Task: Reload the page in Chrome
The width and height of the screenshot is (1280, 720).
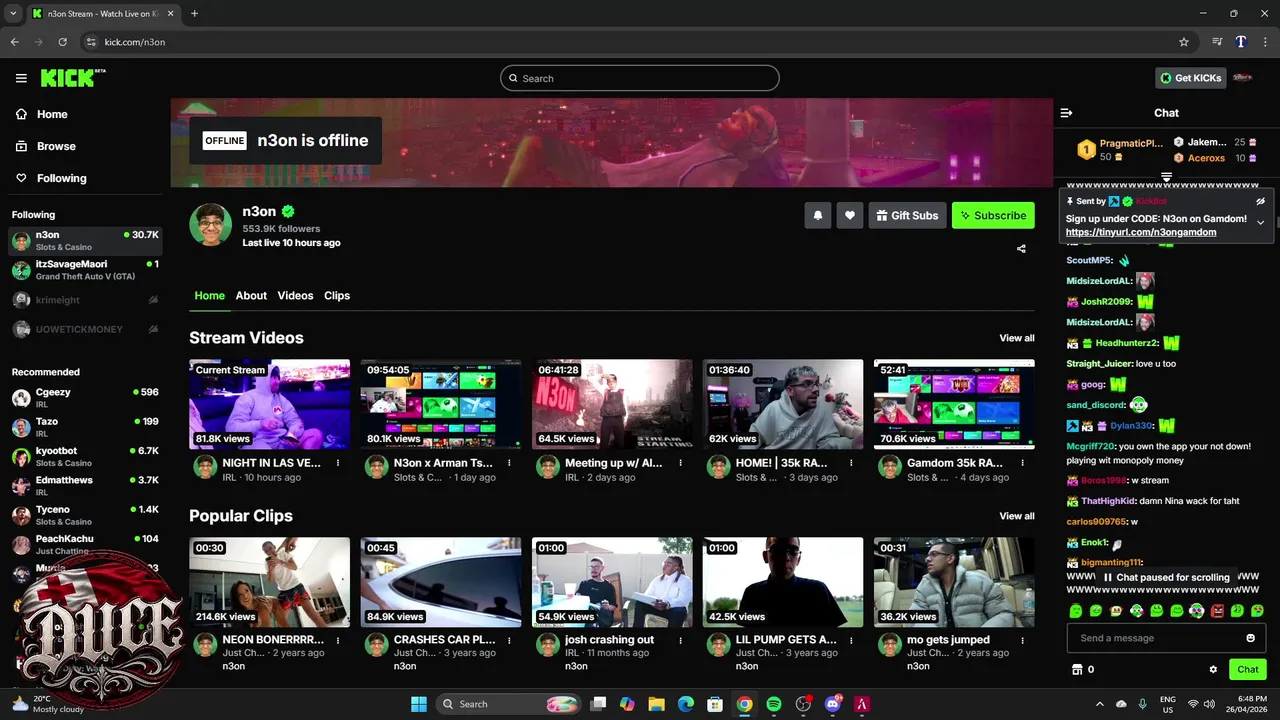Action: [62, 42]
